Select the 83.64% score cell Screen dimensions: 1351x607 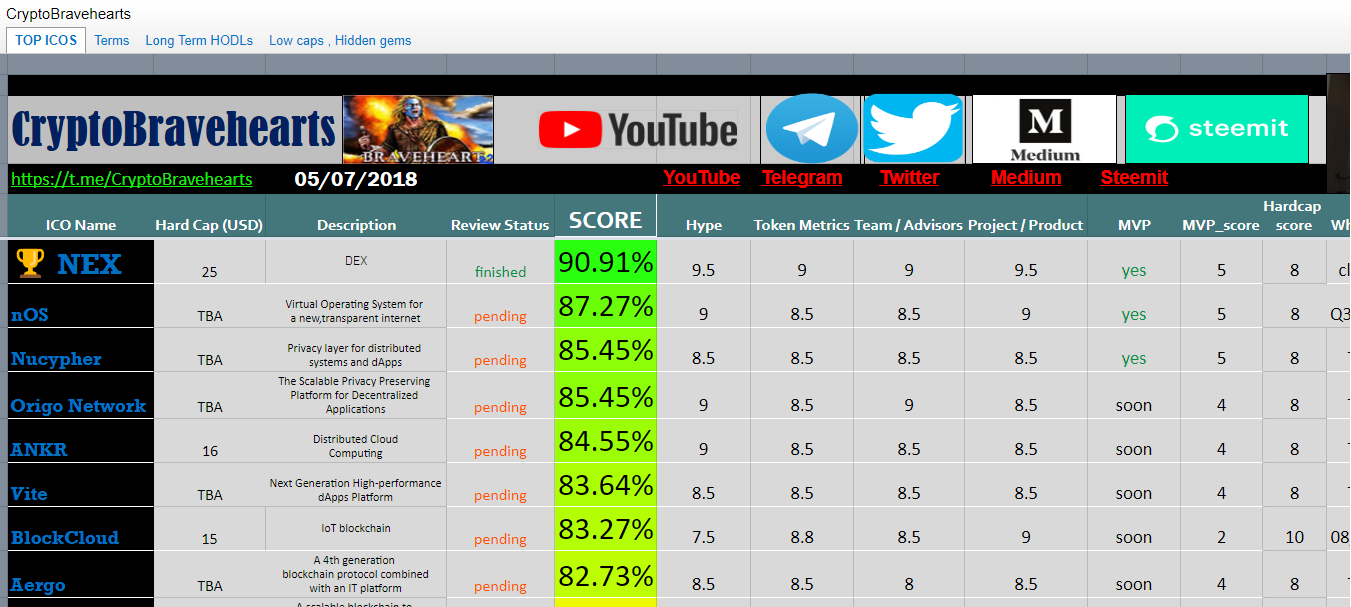tap(606, 485)
